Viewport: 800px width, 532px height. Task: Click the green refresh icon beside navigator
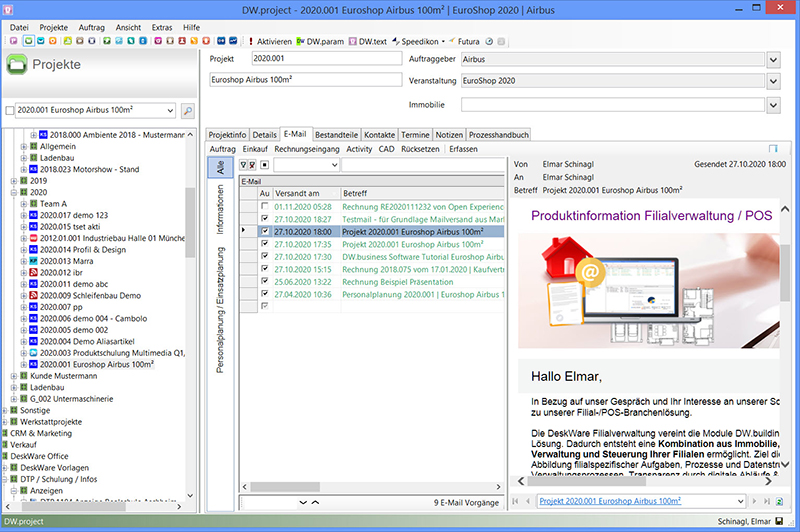[779, 501]
